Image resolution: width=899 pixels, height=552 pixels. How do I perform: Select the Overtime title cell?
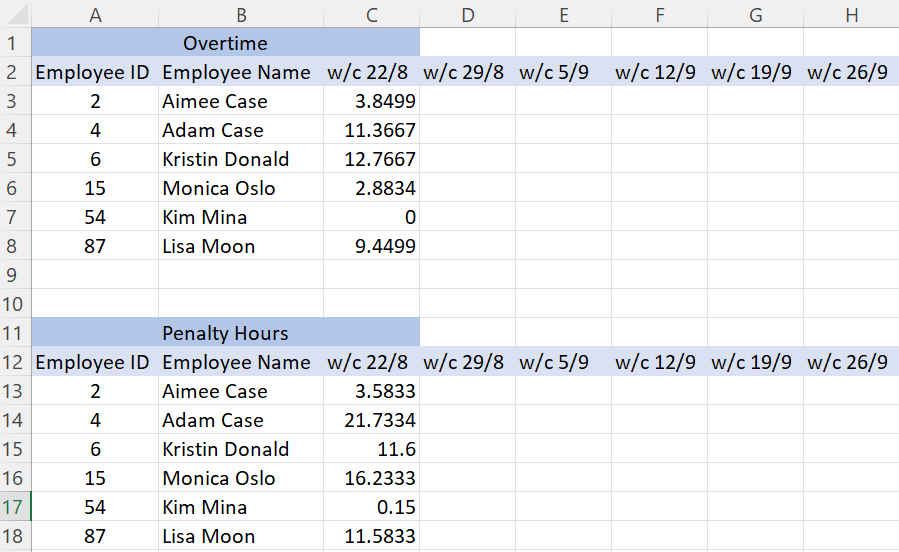tap(225, 43)
